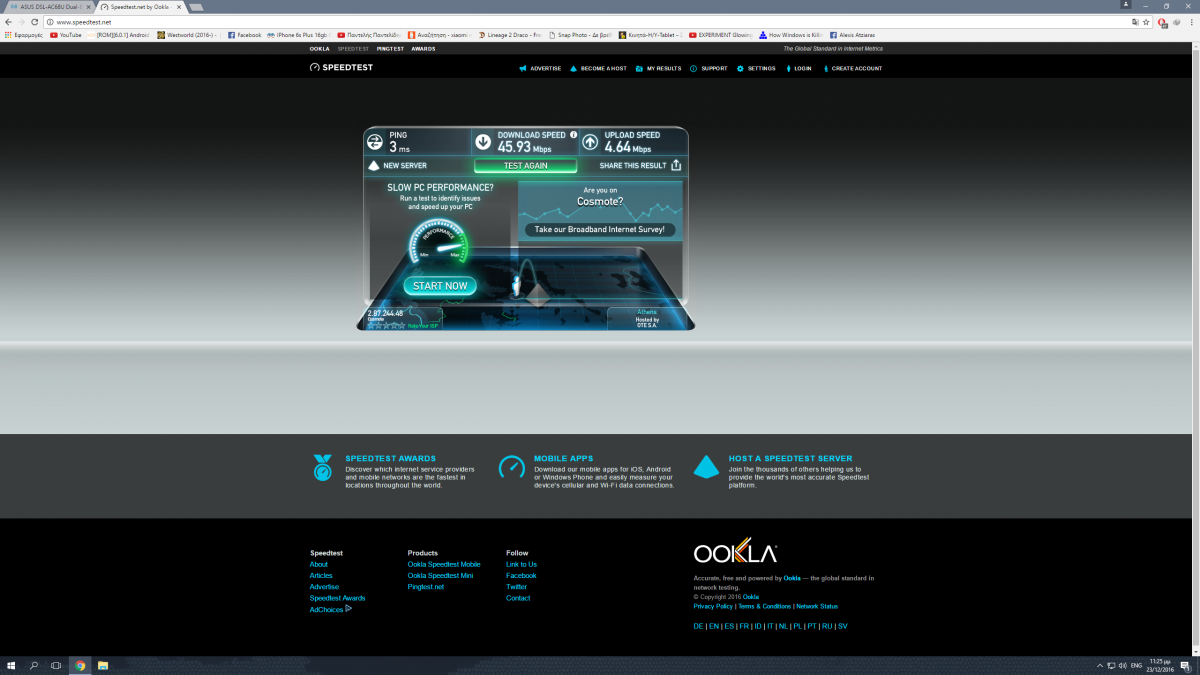
Task: Click Create Account in the header
Action: click(x=852, y=69)
